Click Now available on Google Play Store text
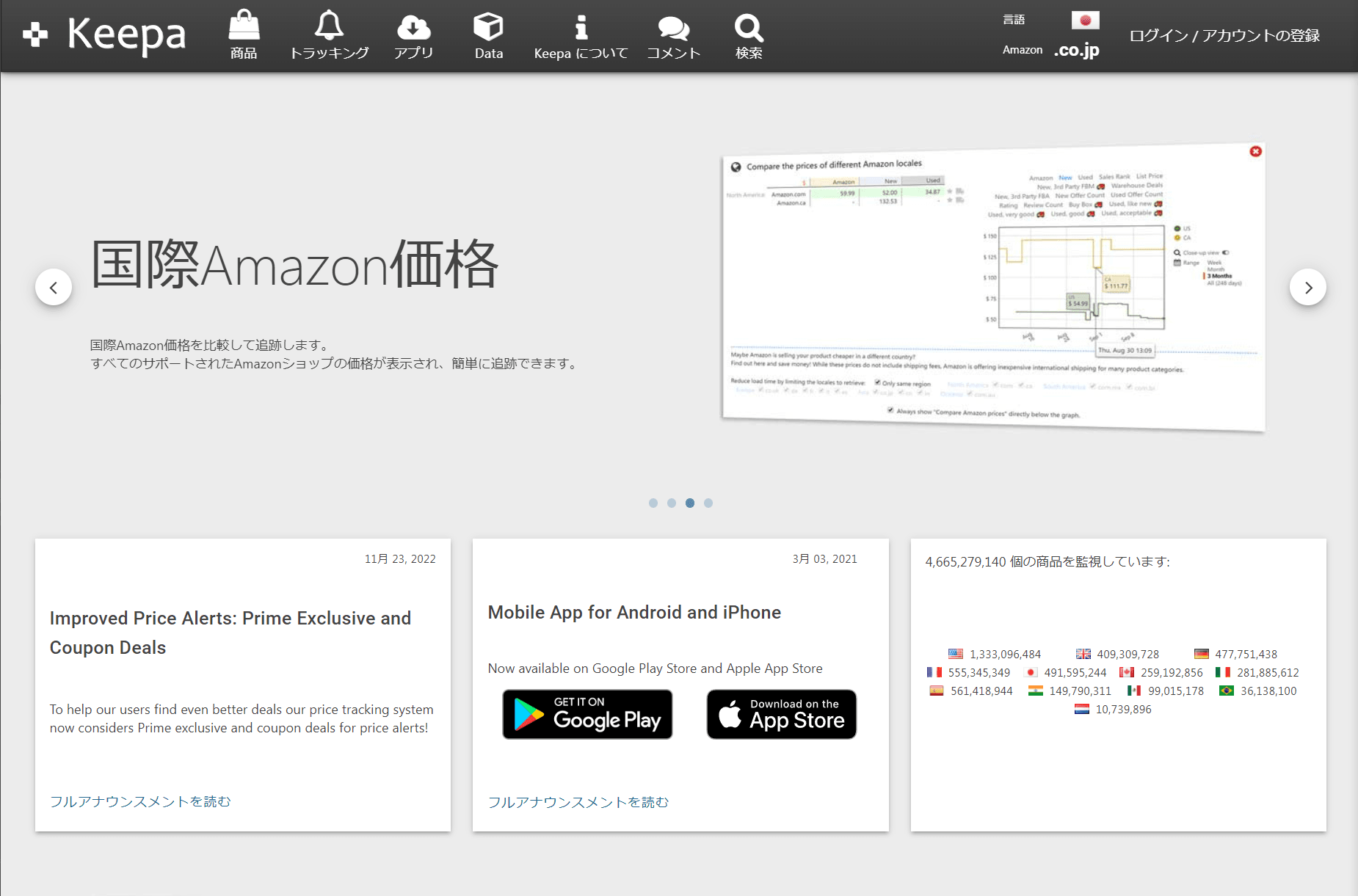This screenshot has width=1358, height=896. click(655, 669)
